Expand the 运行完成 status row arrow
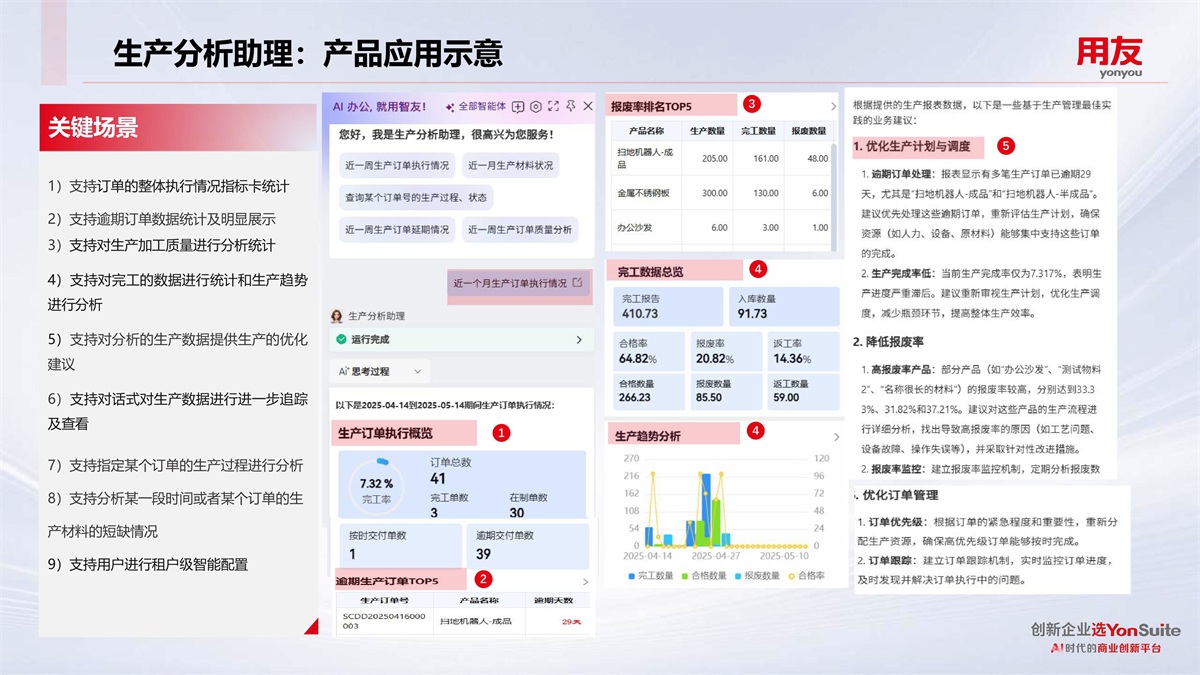 [x=578, y=340]
